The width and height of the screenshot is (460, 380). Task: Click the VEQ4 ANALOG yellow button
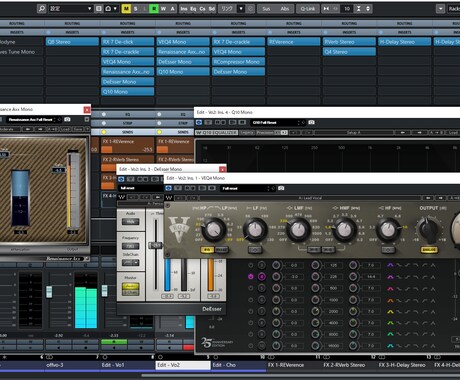pyautogui.click(x=429, y=250)
